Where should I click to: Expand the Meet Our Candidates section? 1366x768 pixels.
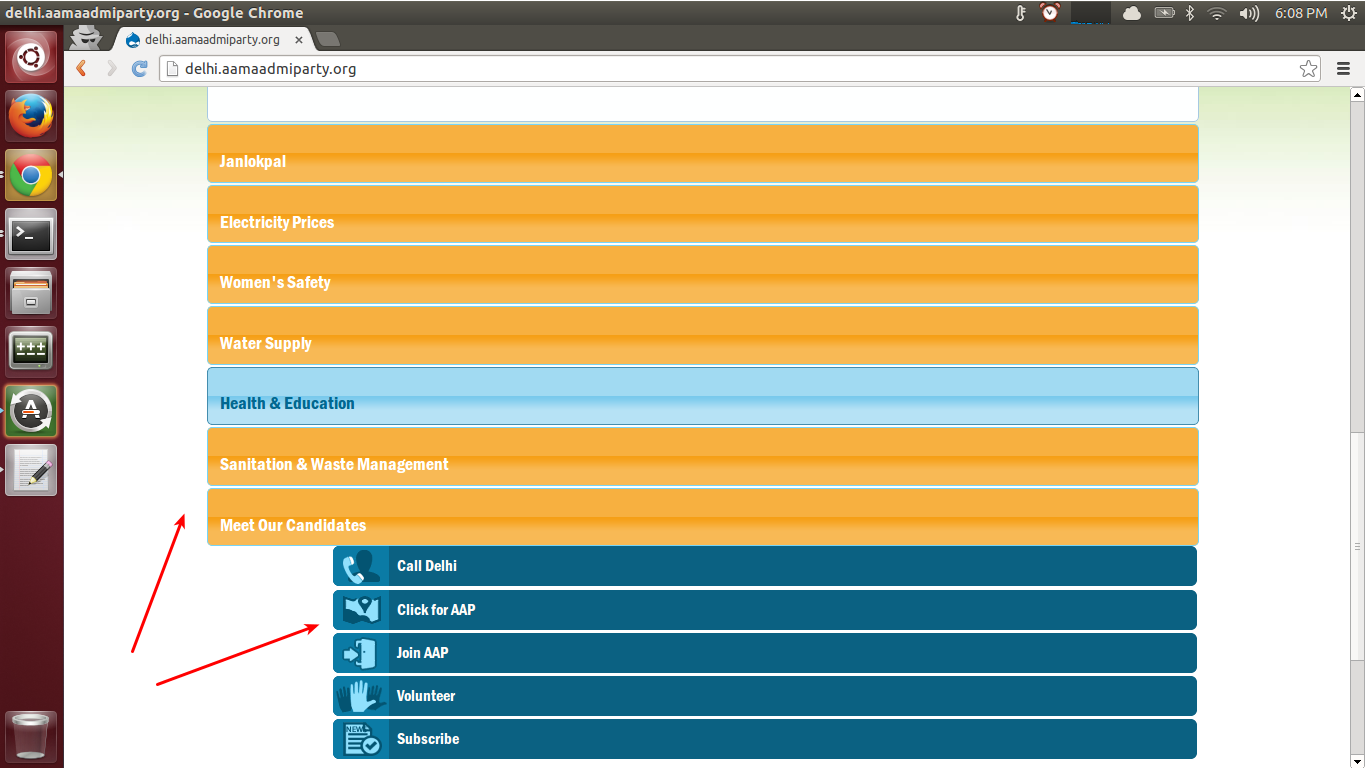pyautogui.click(x=702, y=517)
